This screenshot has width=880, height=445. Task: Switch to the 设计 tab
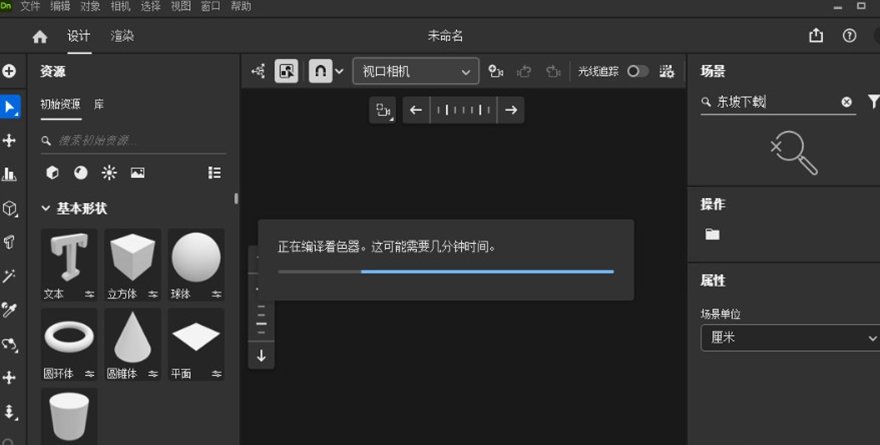(79, 36)
